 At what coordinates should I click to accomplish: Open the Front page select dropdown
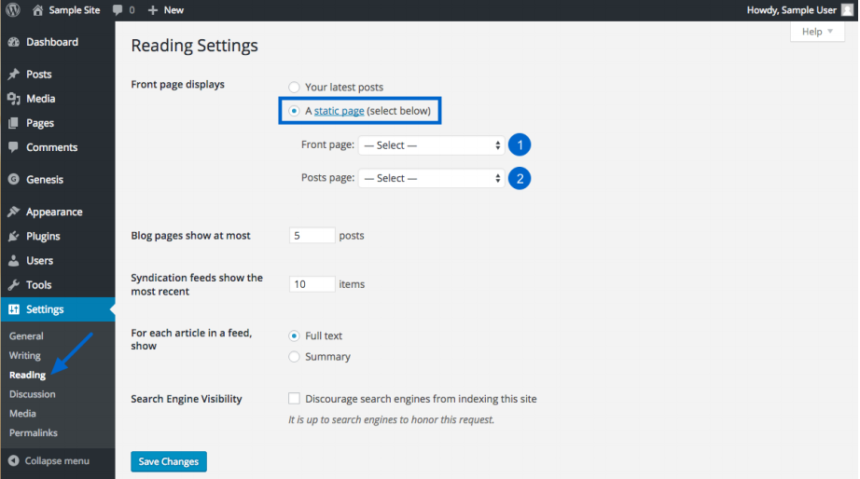431,145
